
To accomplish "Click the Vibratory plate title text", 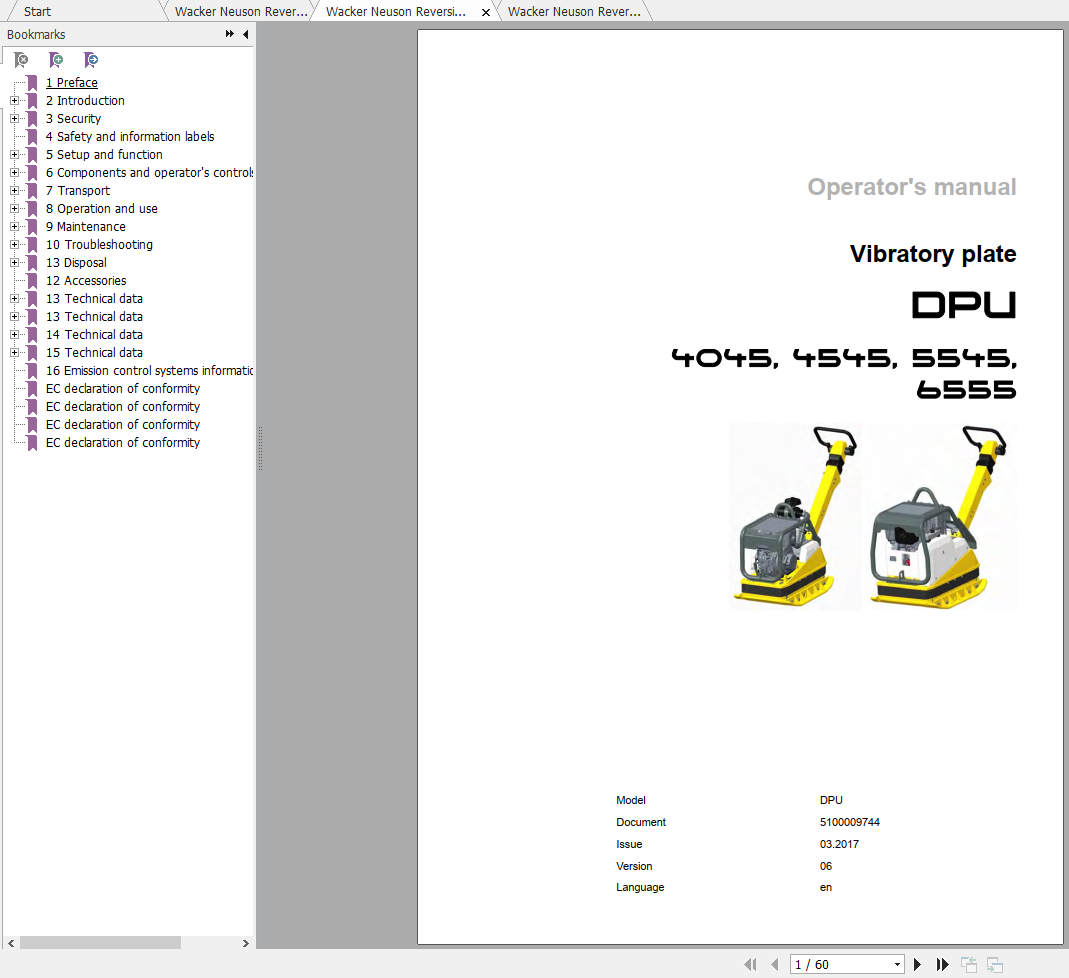I will [x=933, y=254].
